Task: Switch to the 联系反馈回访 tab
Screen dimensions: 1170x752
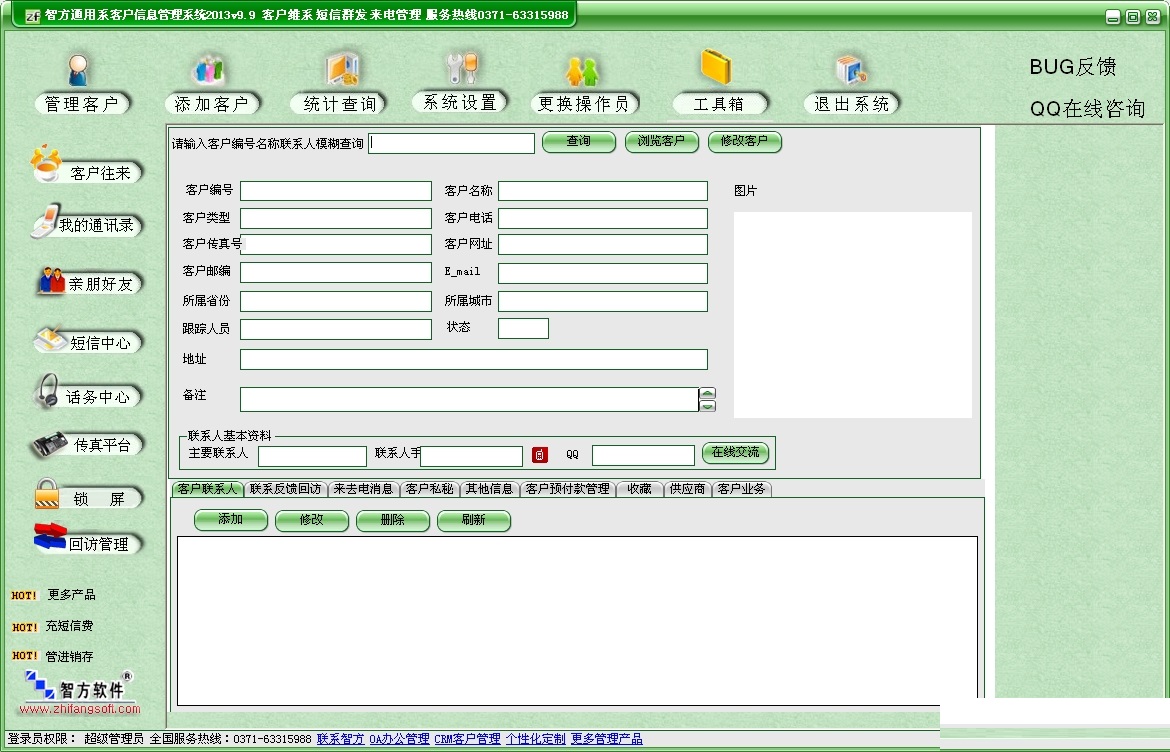Action: (x=286, y=489)
